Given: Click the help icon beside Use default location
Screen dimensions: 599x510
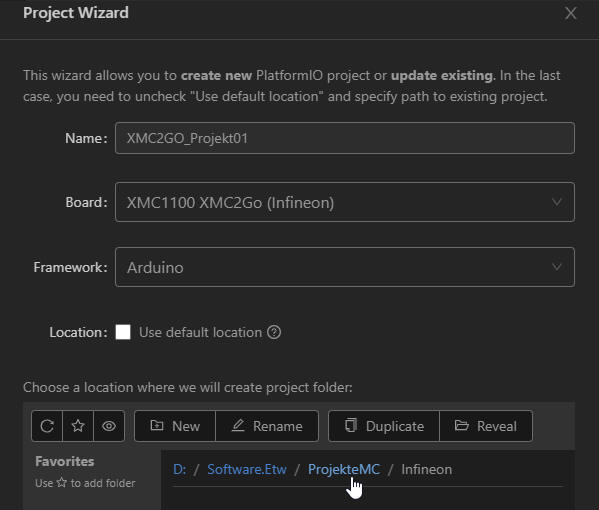Looking at the screenshot, I should coord(274,332).
